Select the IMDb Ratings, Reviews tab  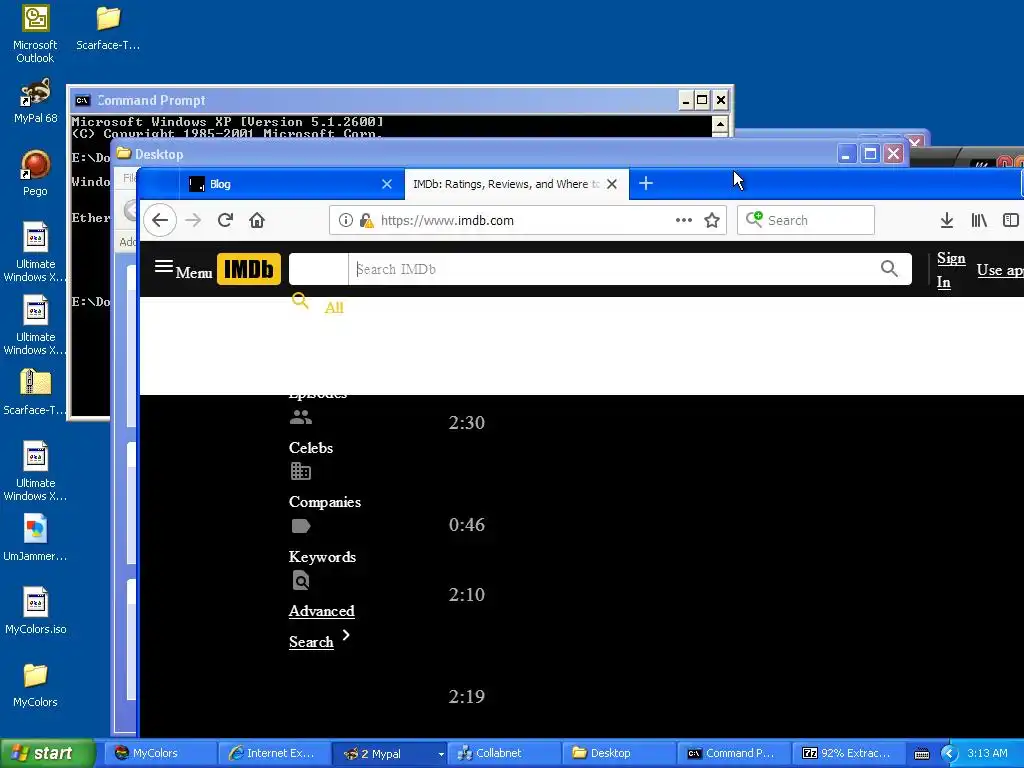[506, 184]
